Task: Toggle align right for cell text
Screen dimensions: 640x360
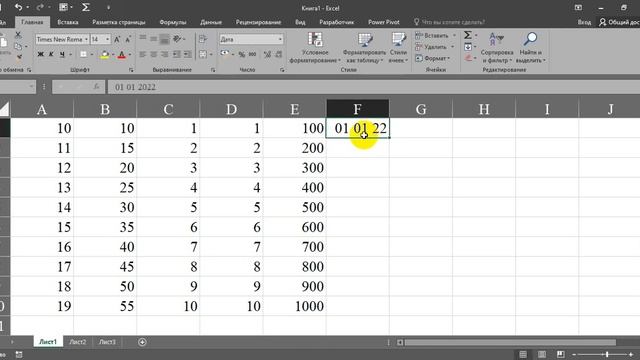Action: 164,54
